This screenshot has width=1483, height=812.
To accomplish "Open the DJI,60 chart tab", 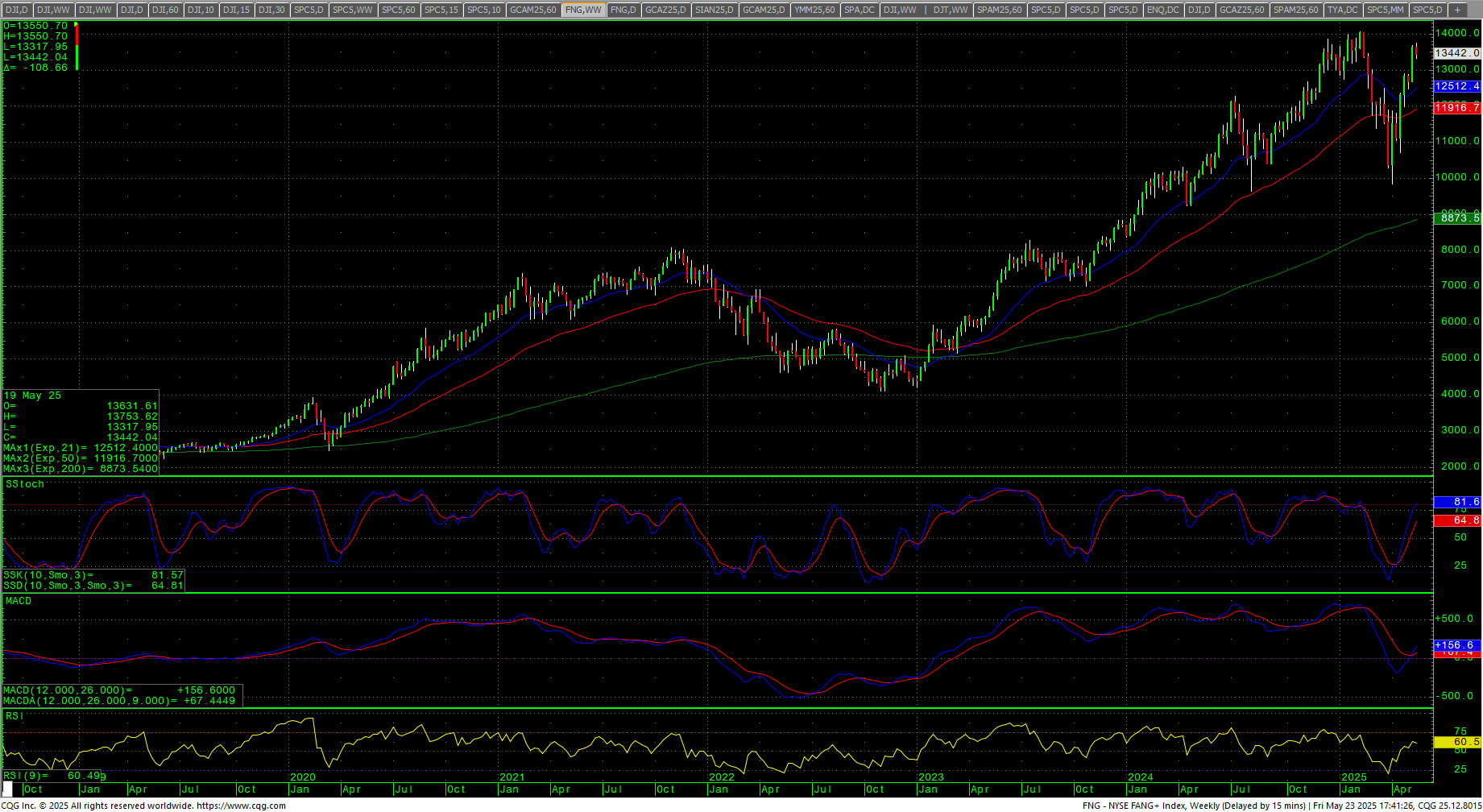I will [165, 10].
